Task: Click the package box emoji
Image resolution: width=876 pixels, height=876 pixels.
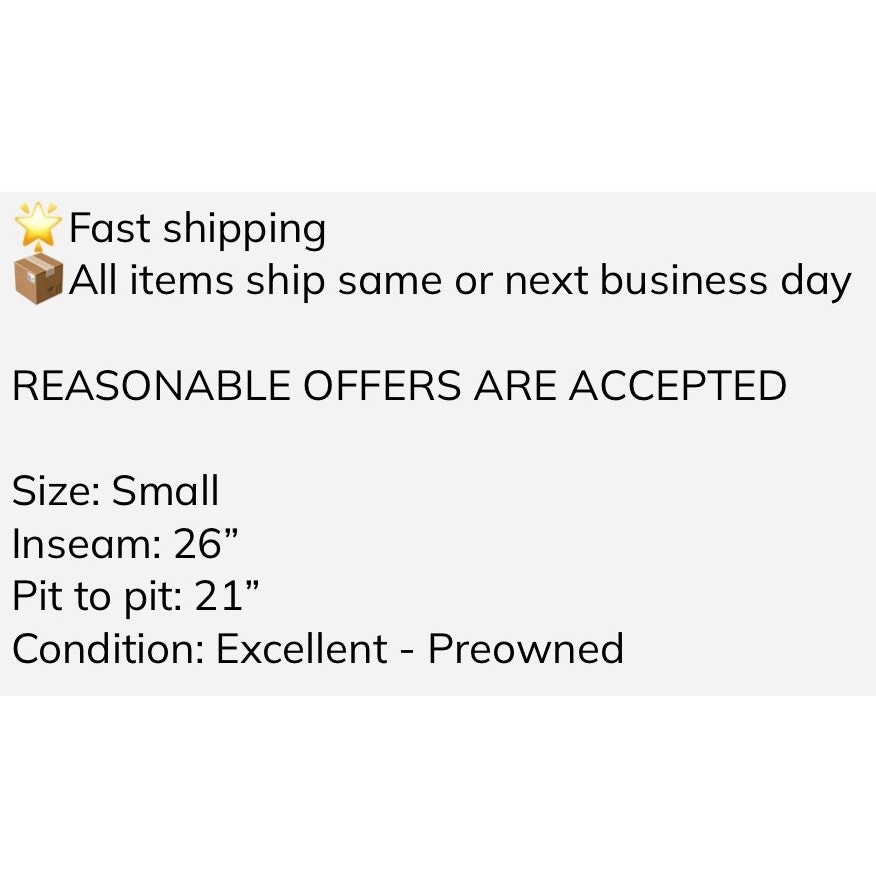Action: click(x=38, y=280)
